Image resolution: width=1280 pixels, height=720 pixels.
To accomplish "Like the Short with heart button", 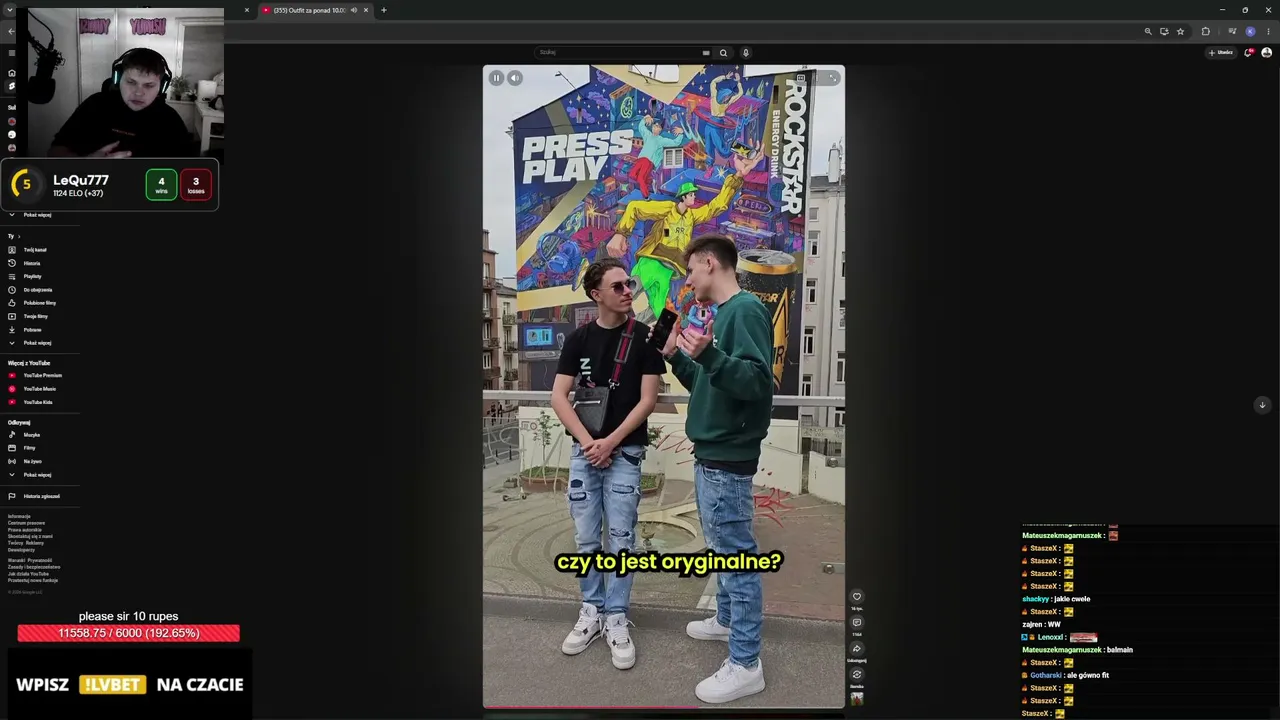I will [857, 597].
